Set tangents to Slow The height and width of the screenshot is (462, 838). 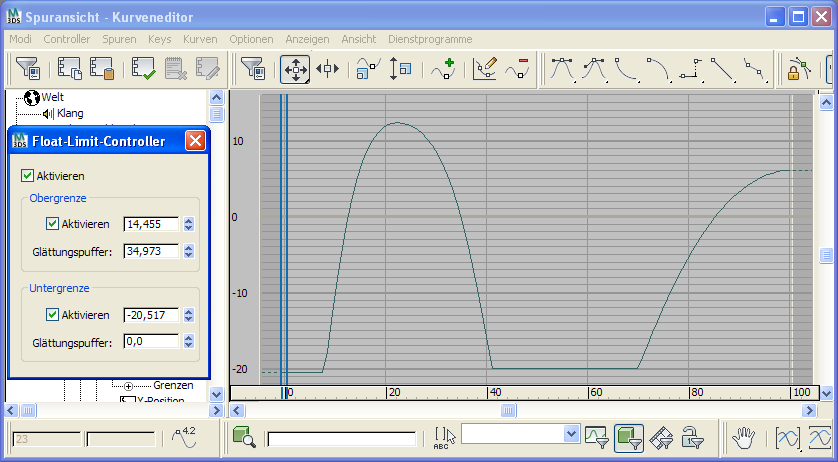[x=658, y=69]
